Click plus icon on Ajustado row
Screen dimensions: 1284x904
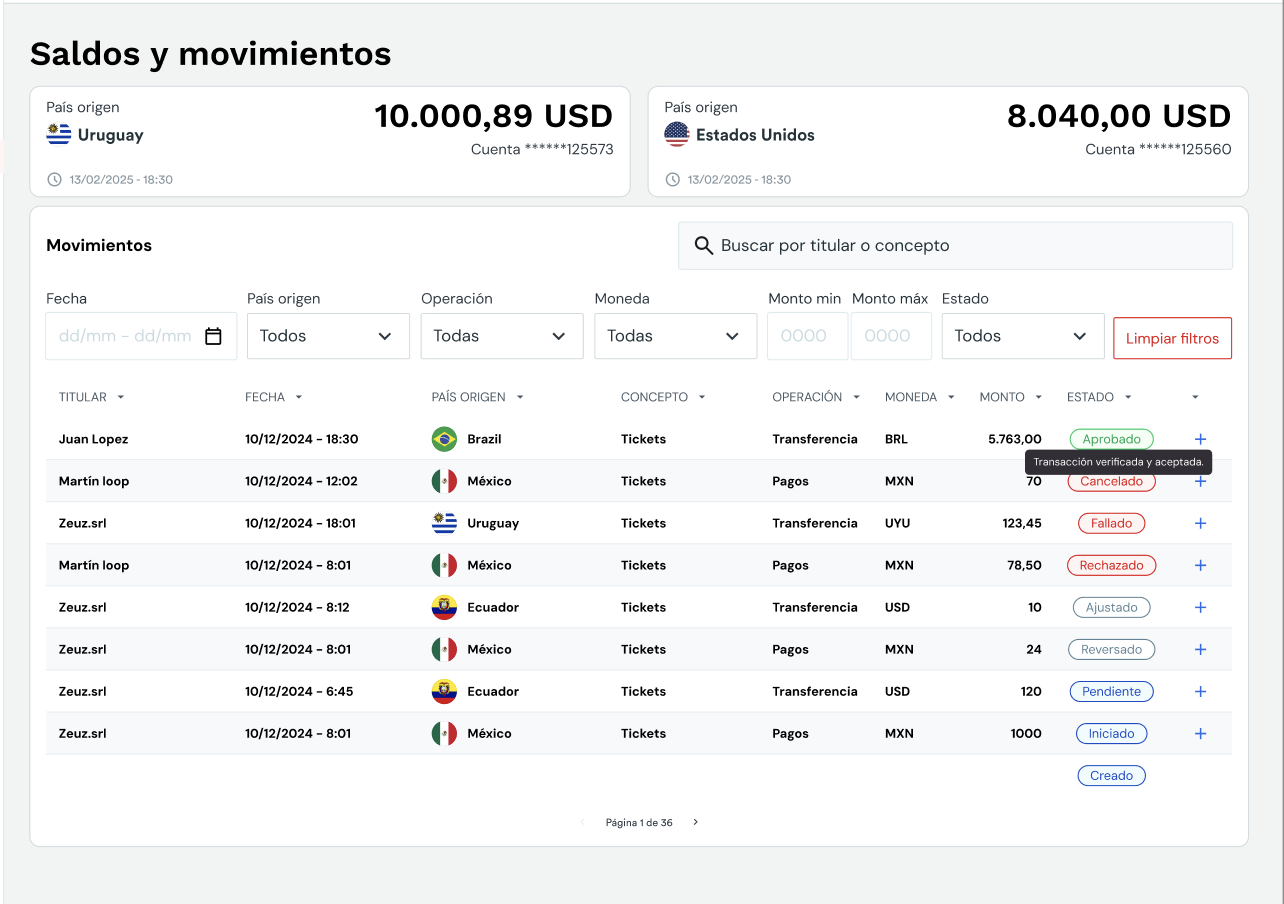pos(1201,607)
